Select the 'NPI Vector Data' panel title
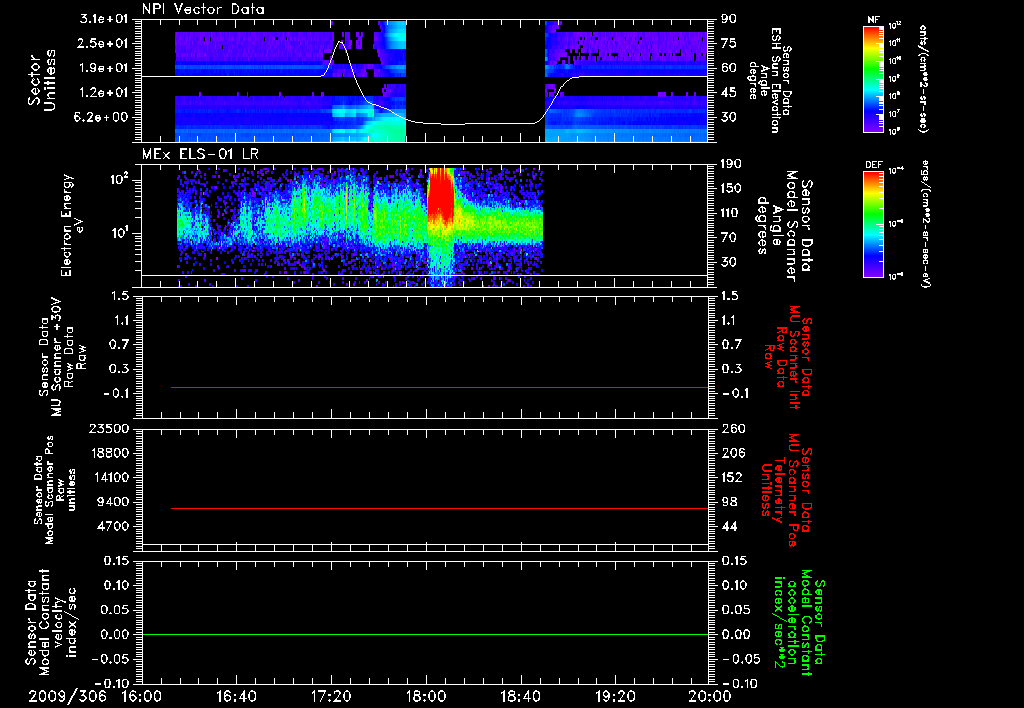Viewport: 1024px width, 708px height. 204,9
